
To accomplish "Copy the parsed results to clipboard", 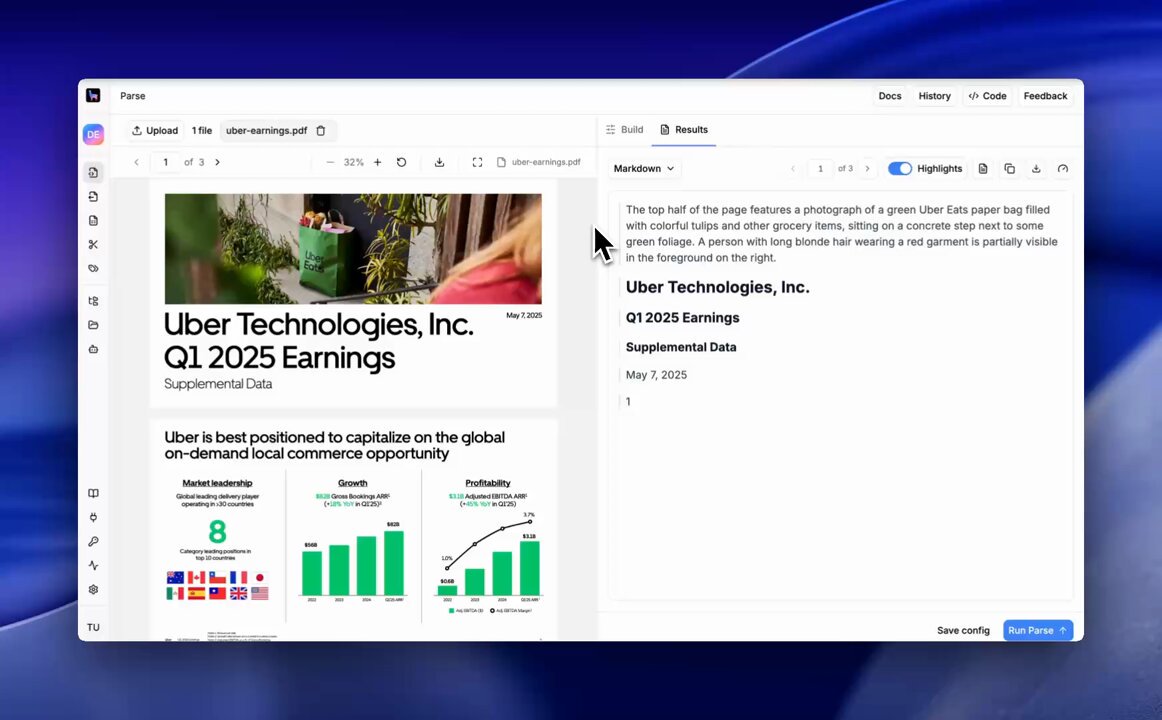I will point(1009,169).
